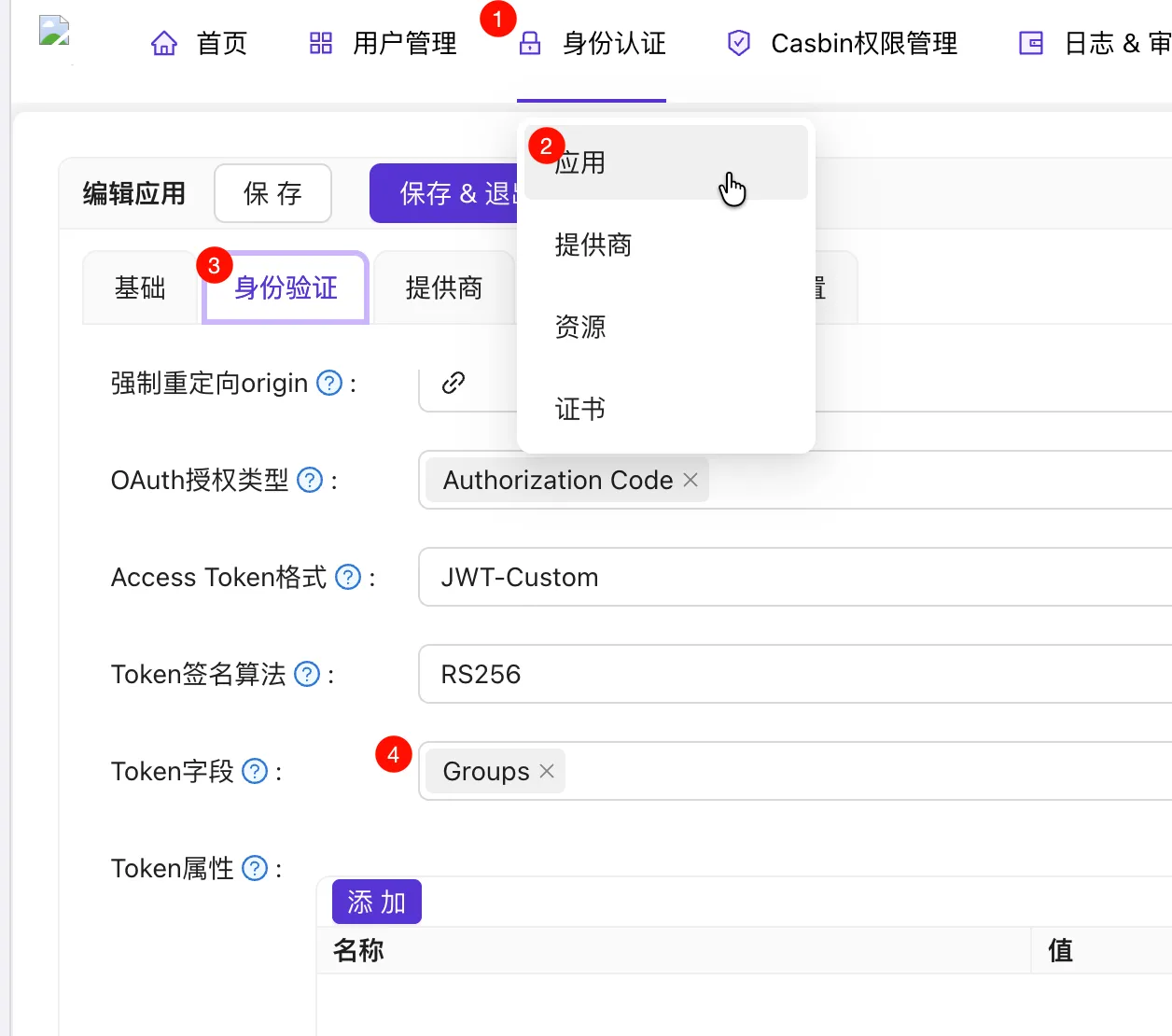Remove the Authorization Code tag
The height and width of the screenshot is (1036, 1172).
691,480
